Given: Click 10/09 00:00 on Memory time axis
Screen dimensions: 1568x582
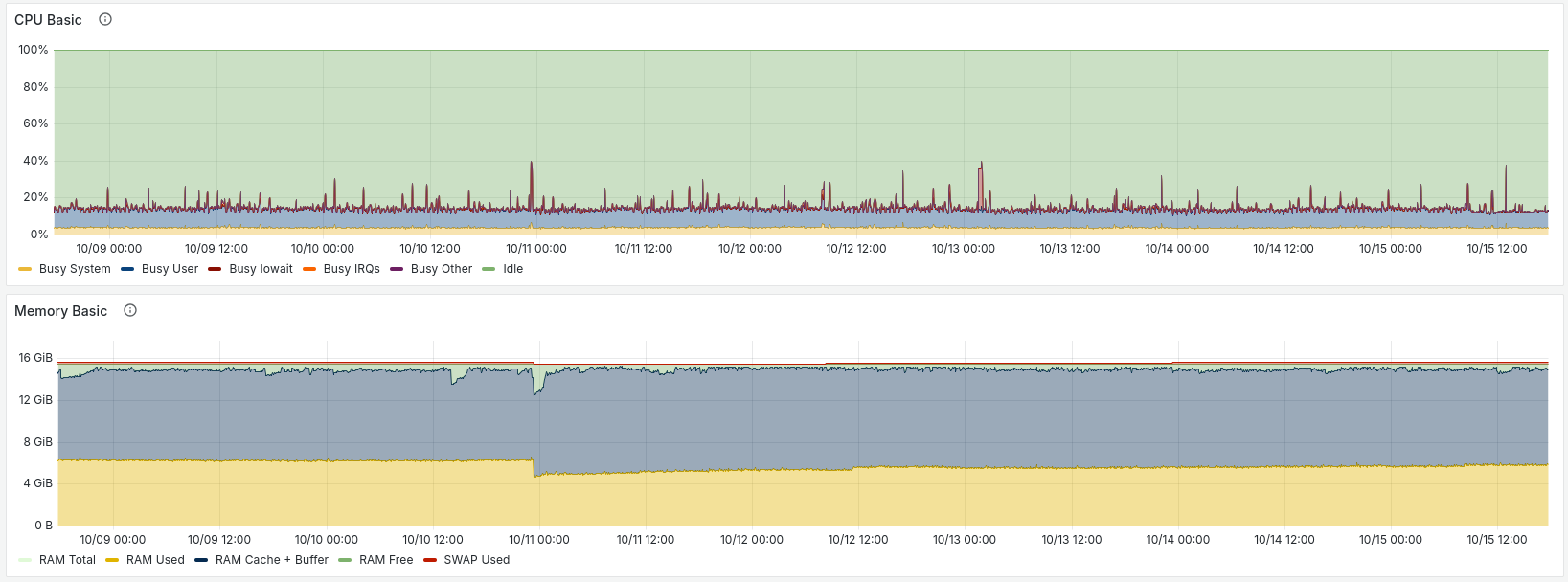Looking at the screenshot, I should tap(113, 540).
